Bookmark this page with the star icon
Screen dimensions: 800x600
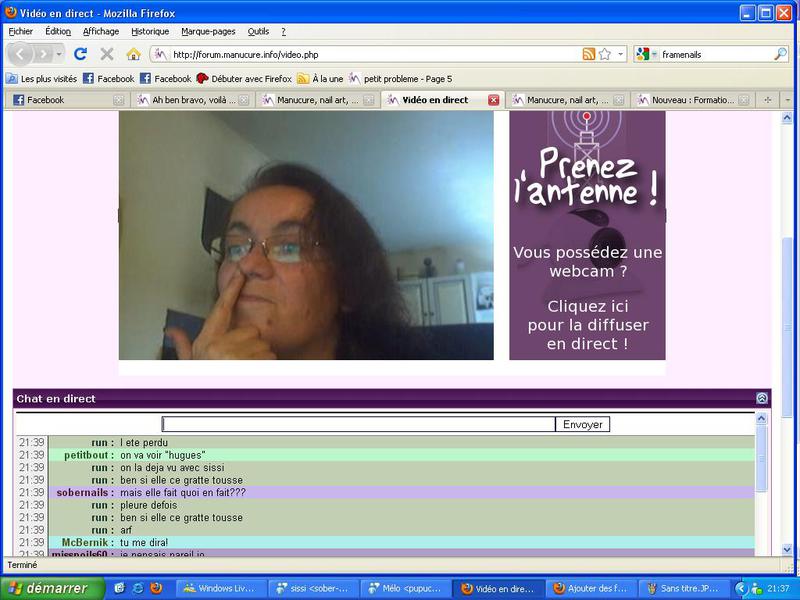pyautogui.click(x=605, y=54)
